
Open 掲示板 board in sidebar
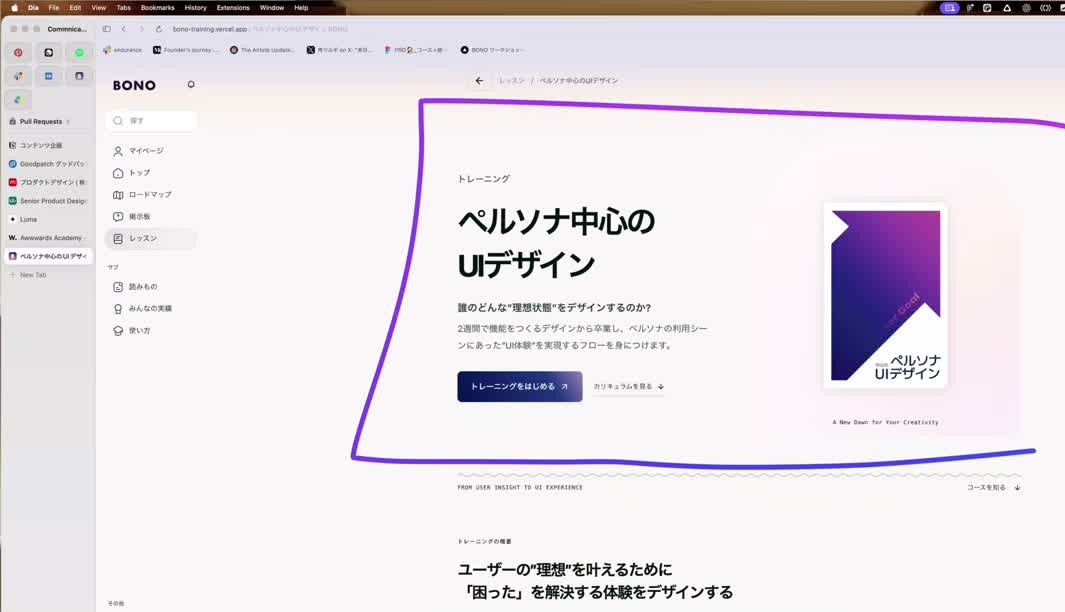pos(151,216)
